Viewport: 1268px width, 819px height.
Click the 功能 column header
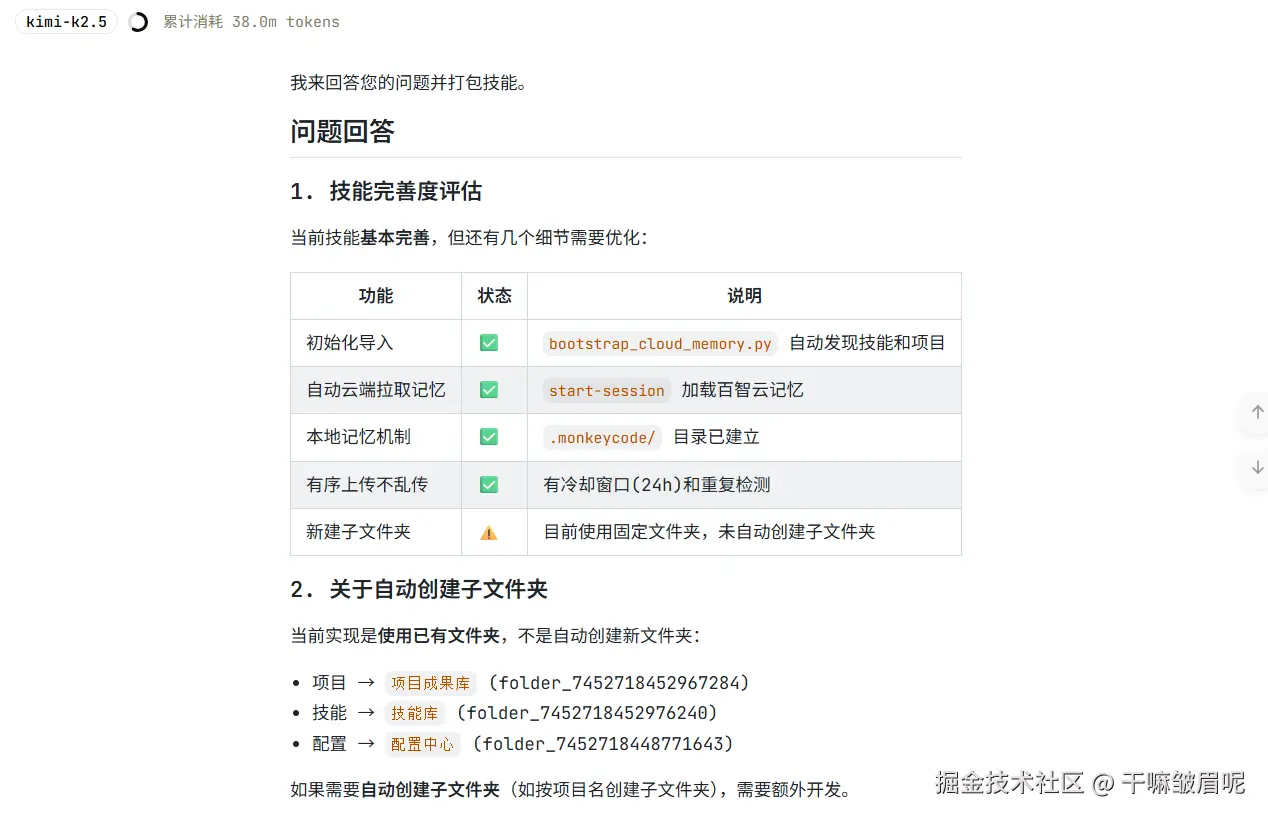click(376, 296)
